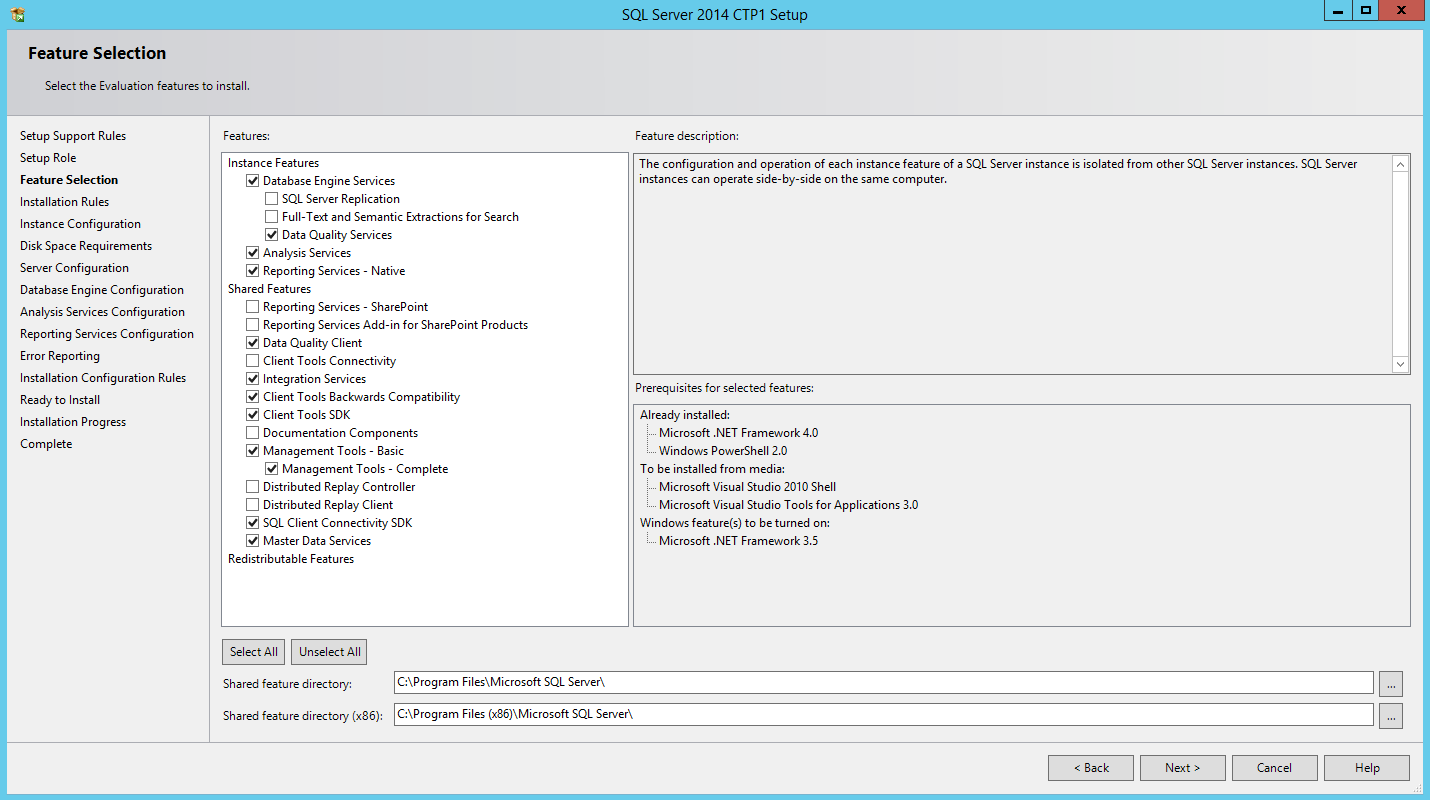Image resolution: width=1430 pixels, height=800 pixels.
Task: Click the Unselect All button
Action: click(329, 652)
